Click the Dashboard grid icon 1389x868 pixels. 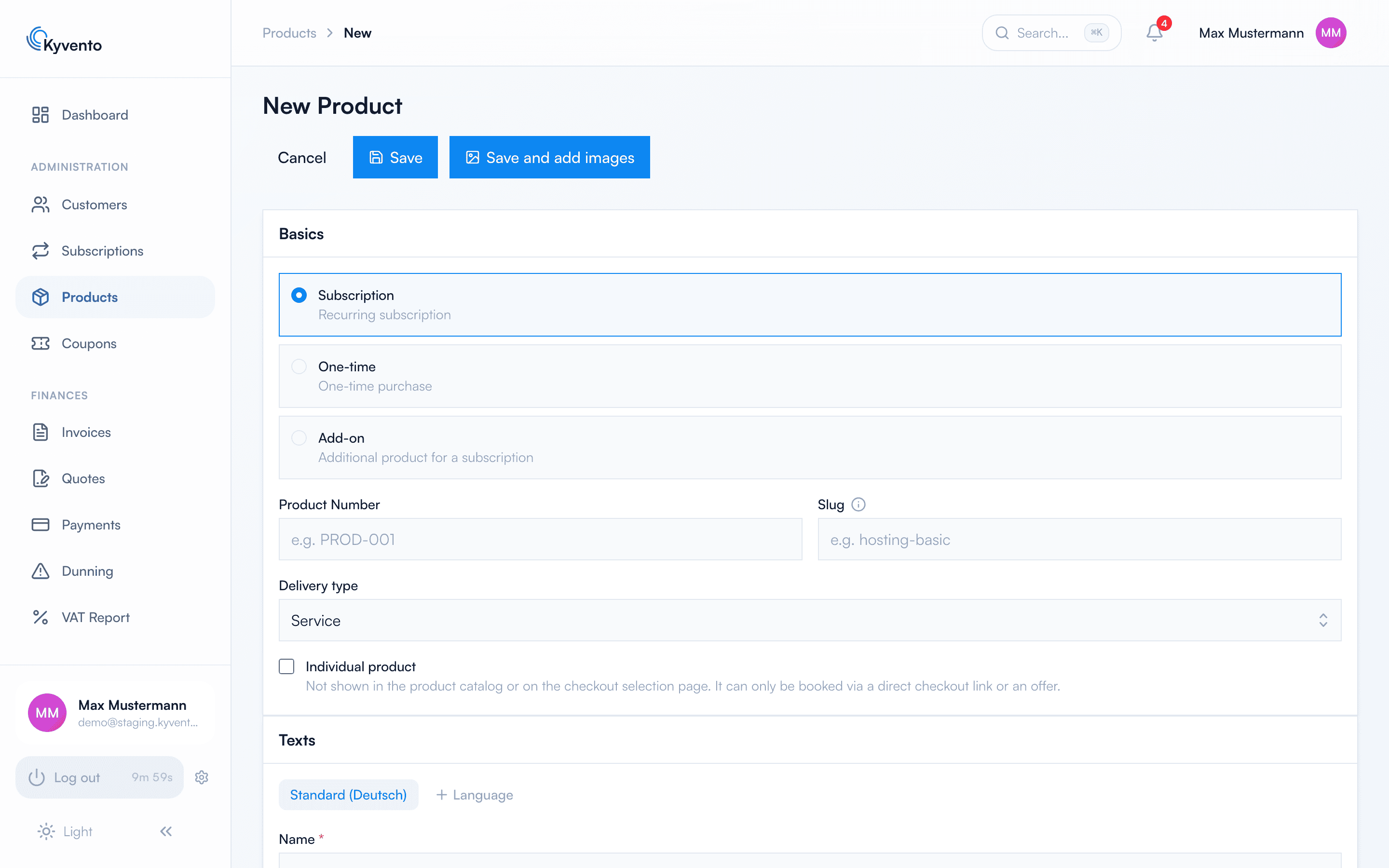[40, 115]
